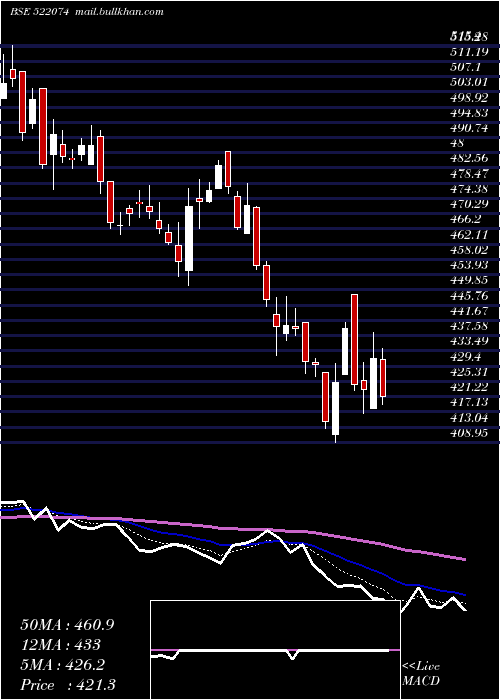This screenshot has width=500, height=700.
Task: Click the 453.93 price axis label
Action: click(468, 264)
